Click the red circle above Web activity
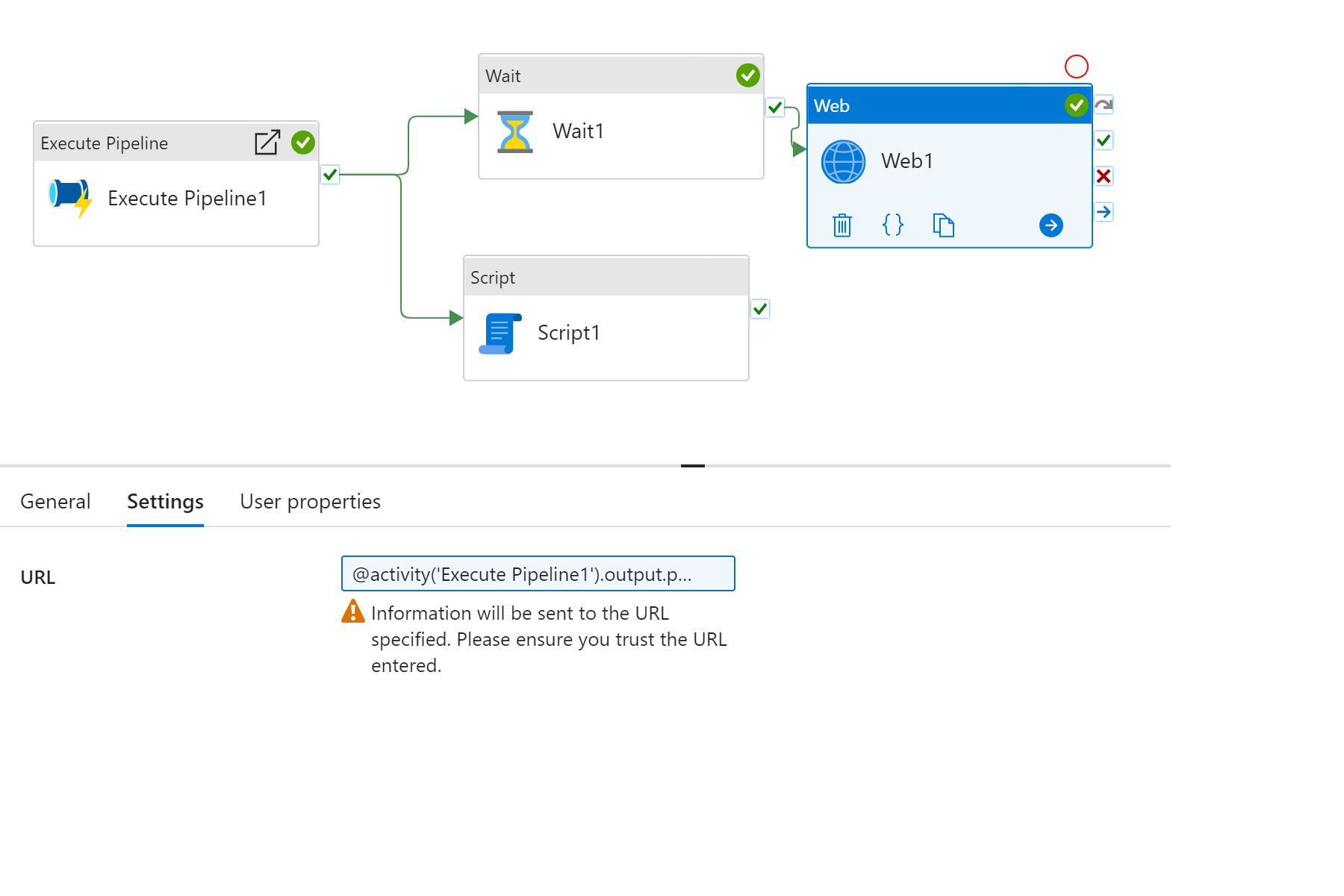1344x896 pixels. click(x=1077, y=66)
